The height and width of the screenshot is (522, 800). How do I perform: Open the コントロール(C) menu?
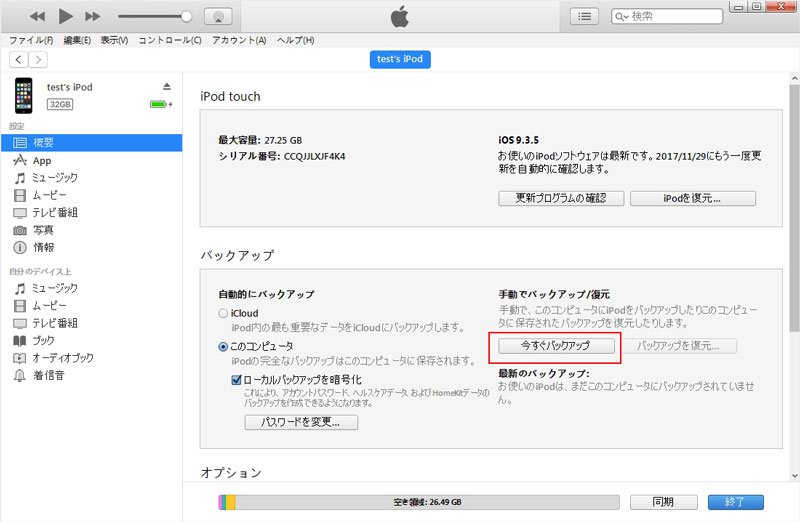[170, 40]
